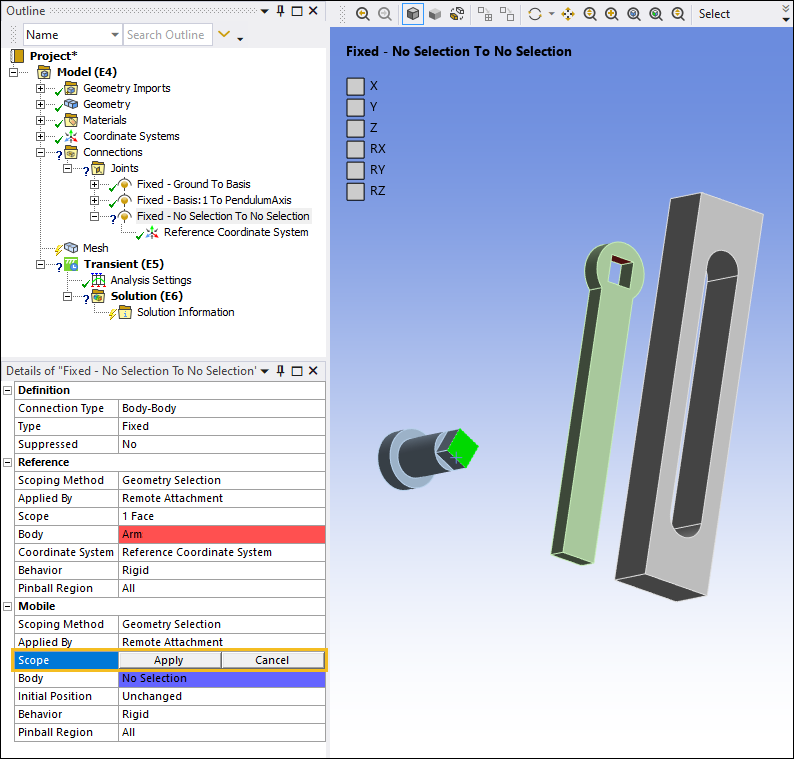Expand the Geometry Imports tree node

click(41, 88)
